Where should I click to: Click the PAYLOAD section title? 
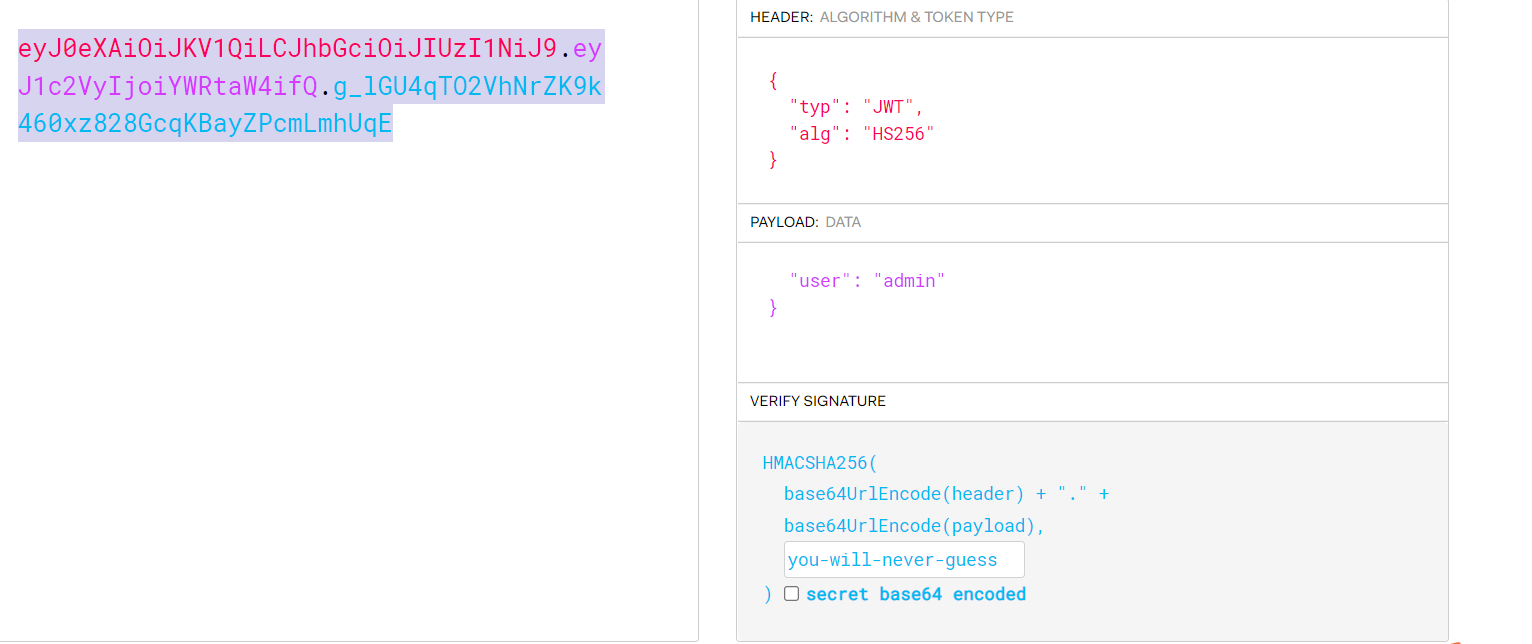[x=784, y=222]
